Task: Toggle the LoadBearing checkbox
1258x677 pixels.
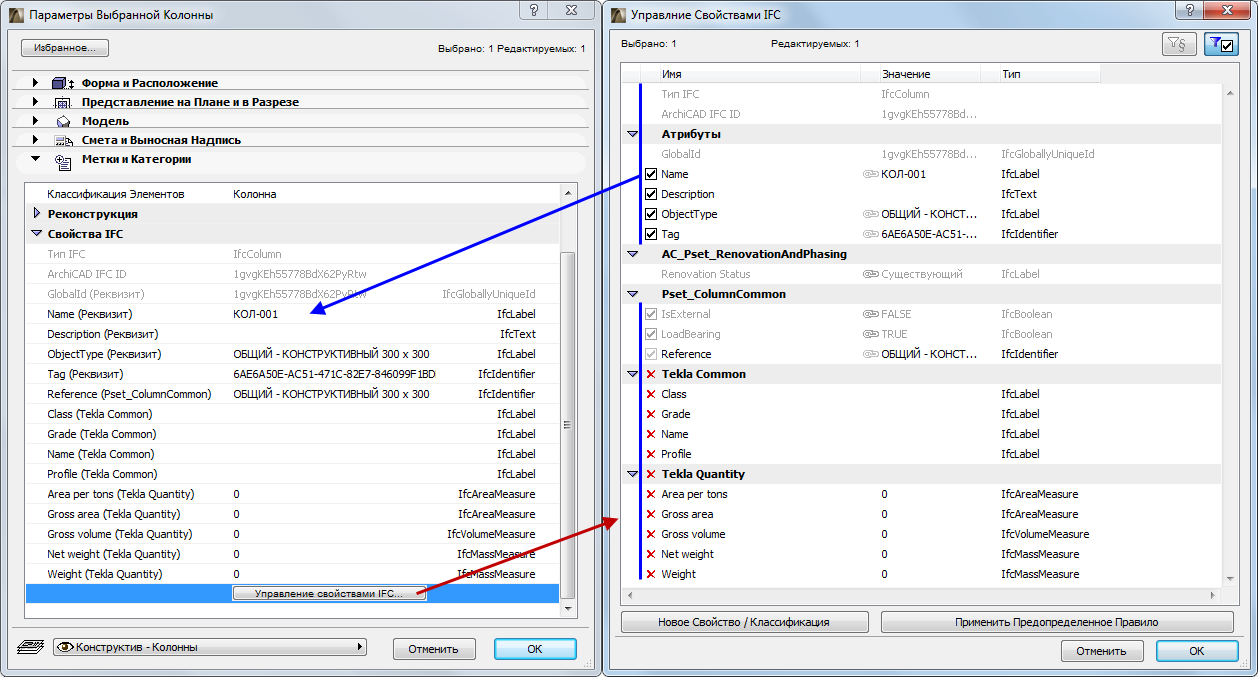Action: pos(651,334)
